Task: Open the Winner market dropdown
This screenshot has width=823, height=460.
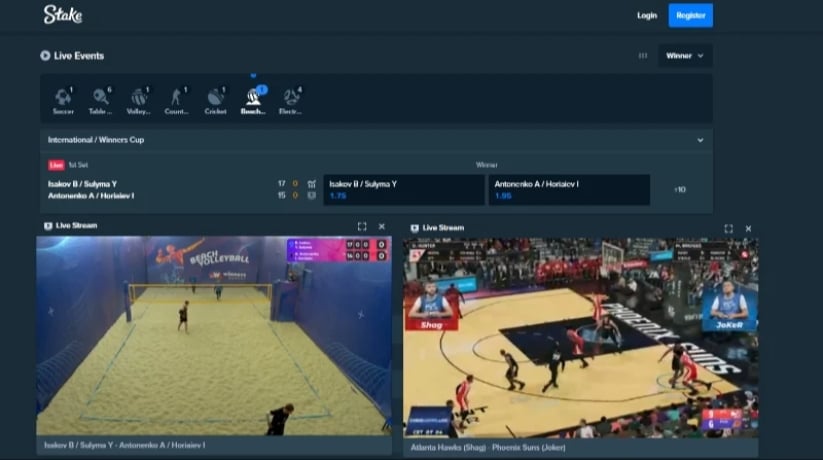Action: coord(685,56)
